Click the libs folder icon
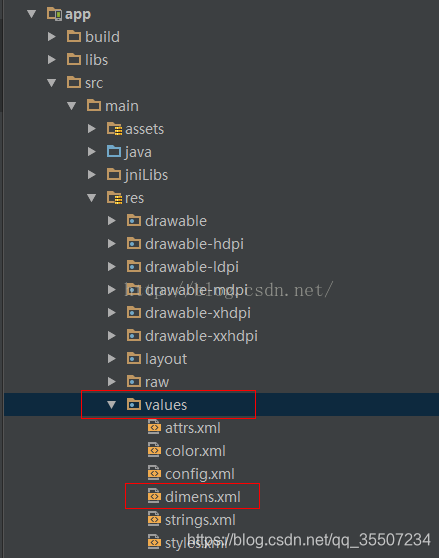Viewport: 441px width, 559px height. click(x=74, y=59)
